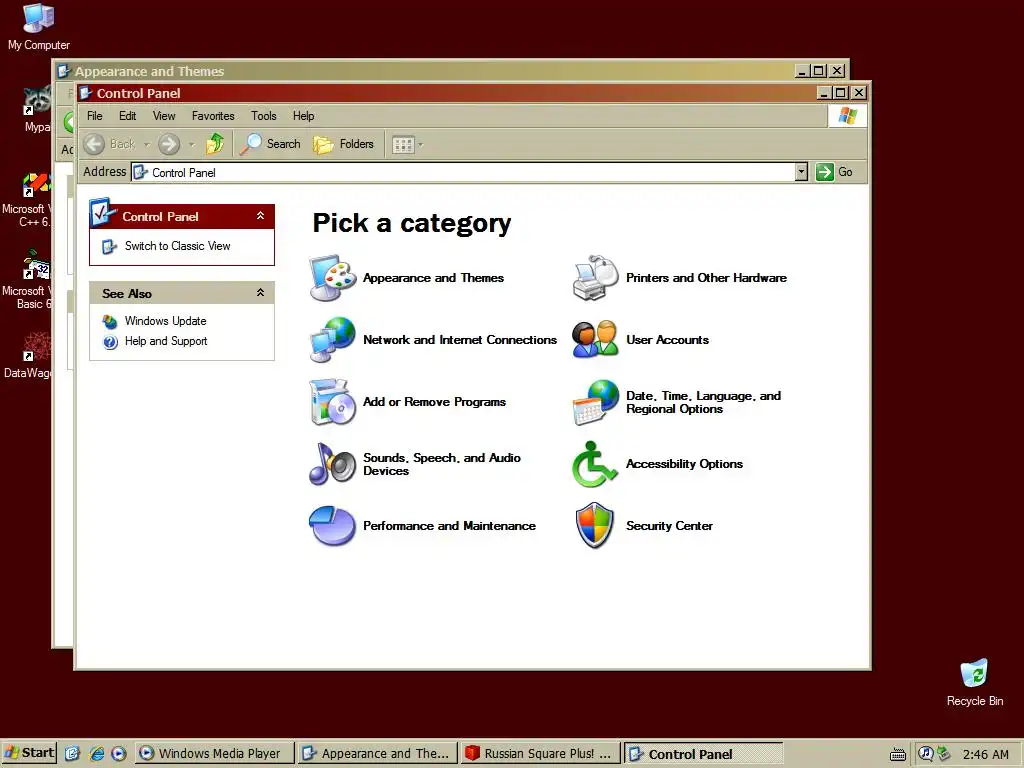Screen dimensions: 1024x768
Task: Click the Start button
Action: 29,753
